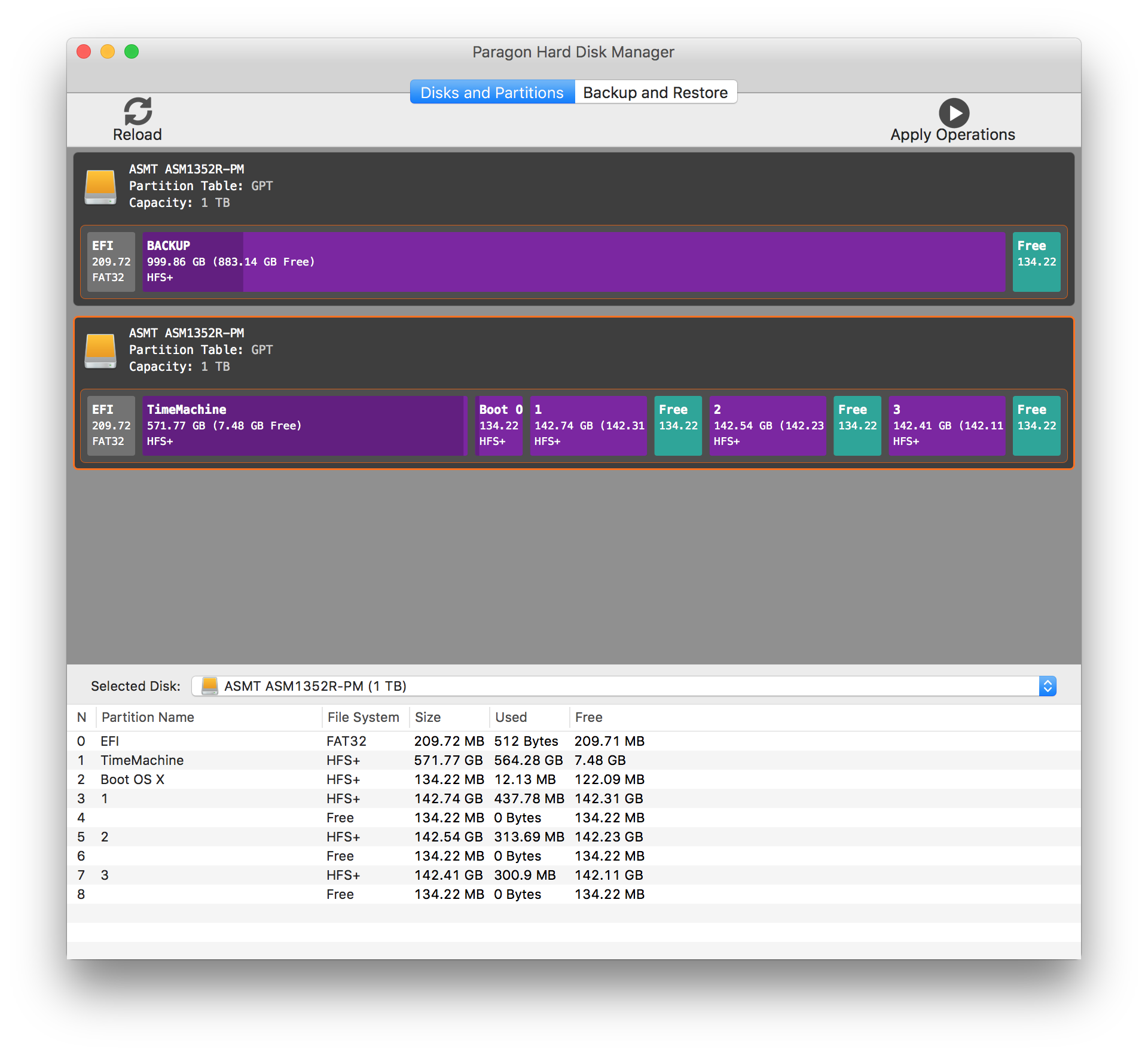Click 564.28 GB used value cell

pyautogui.click(x=529, y=760)
